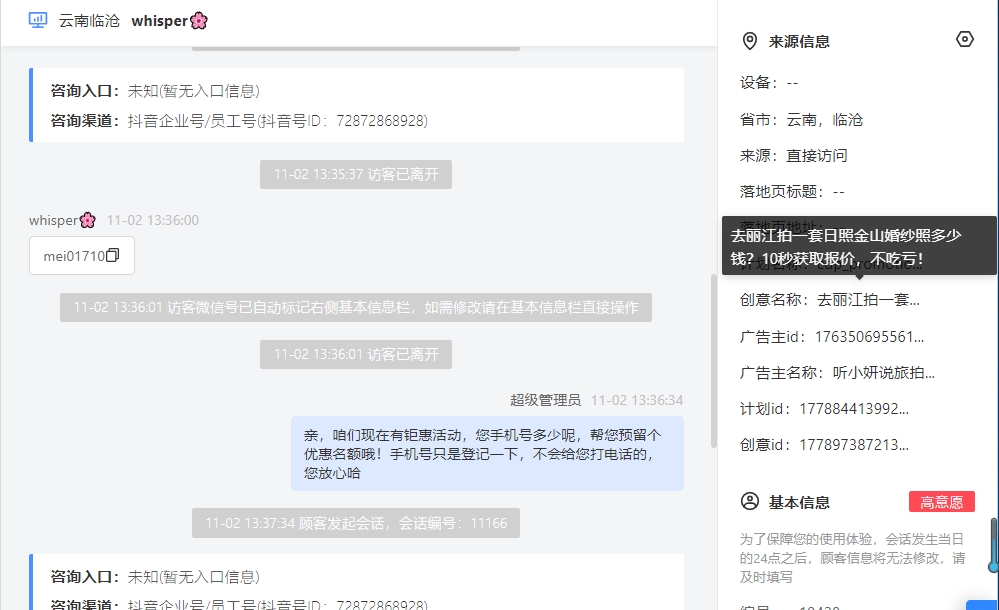Click the red 高意愿 tag
This screenshot has height=610, width=999.
(x=942, y=502)
